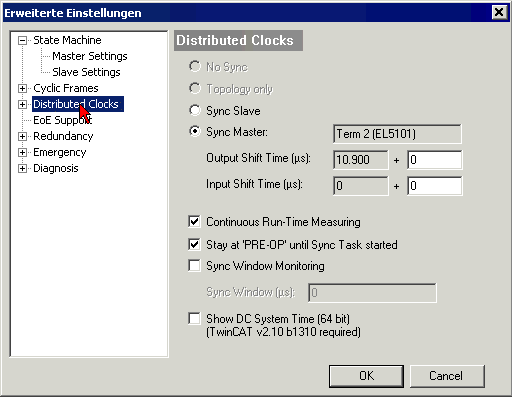Expand the Redundancy node

coord(22,136)
